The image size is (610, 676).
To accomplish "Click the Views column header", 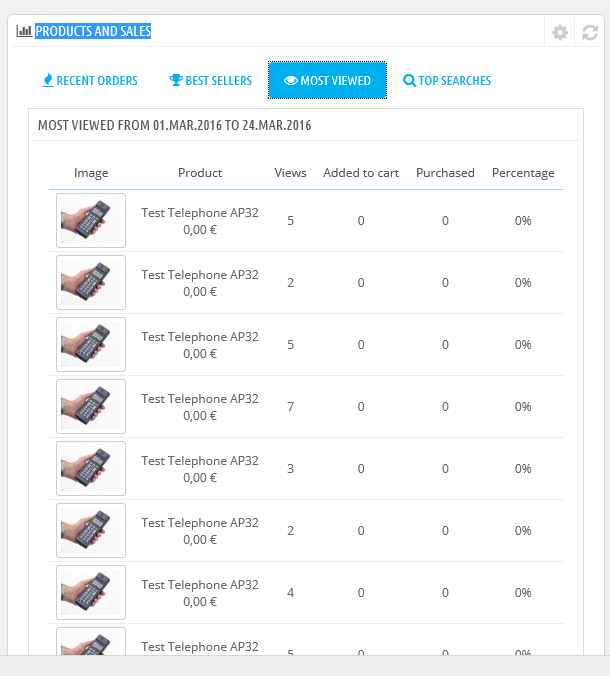I will (291, 173).
